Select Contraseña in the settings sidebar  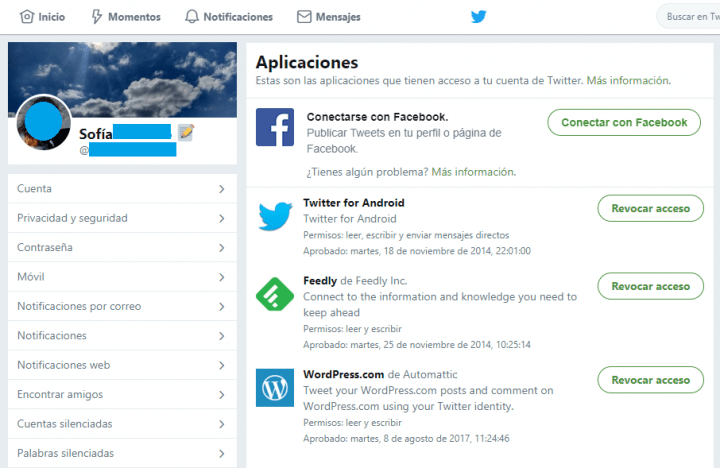123,248
